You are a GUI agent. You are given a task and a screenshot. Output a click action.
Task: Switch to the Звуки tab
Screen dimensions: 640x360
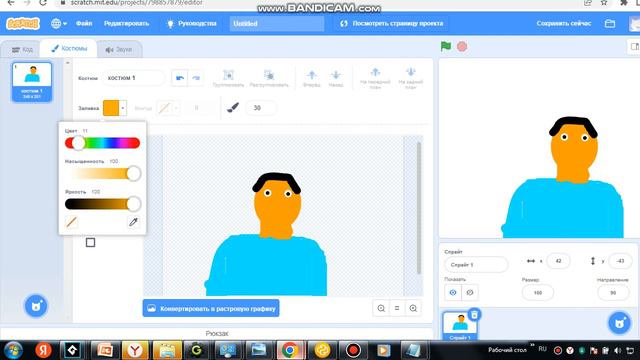pyautogui.click(x=119, y=49)
